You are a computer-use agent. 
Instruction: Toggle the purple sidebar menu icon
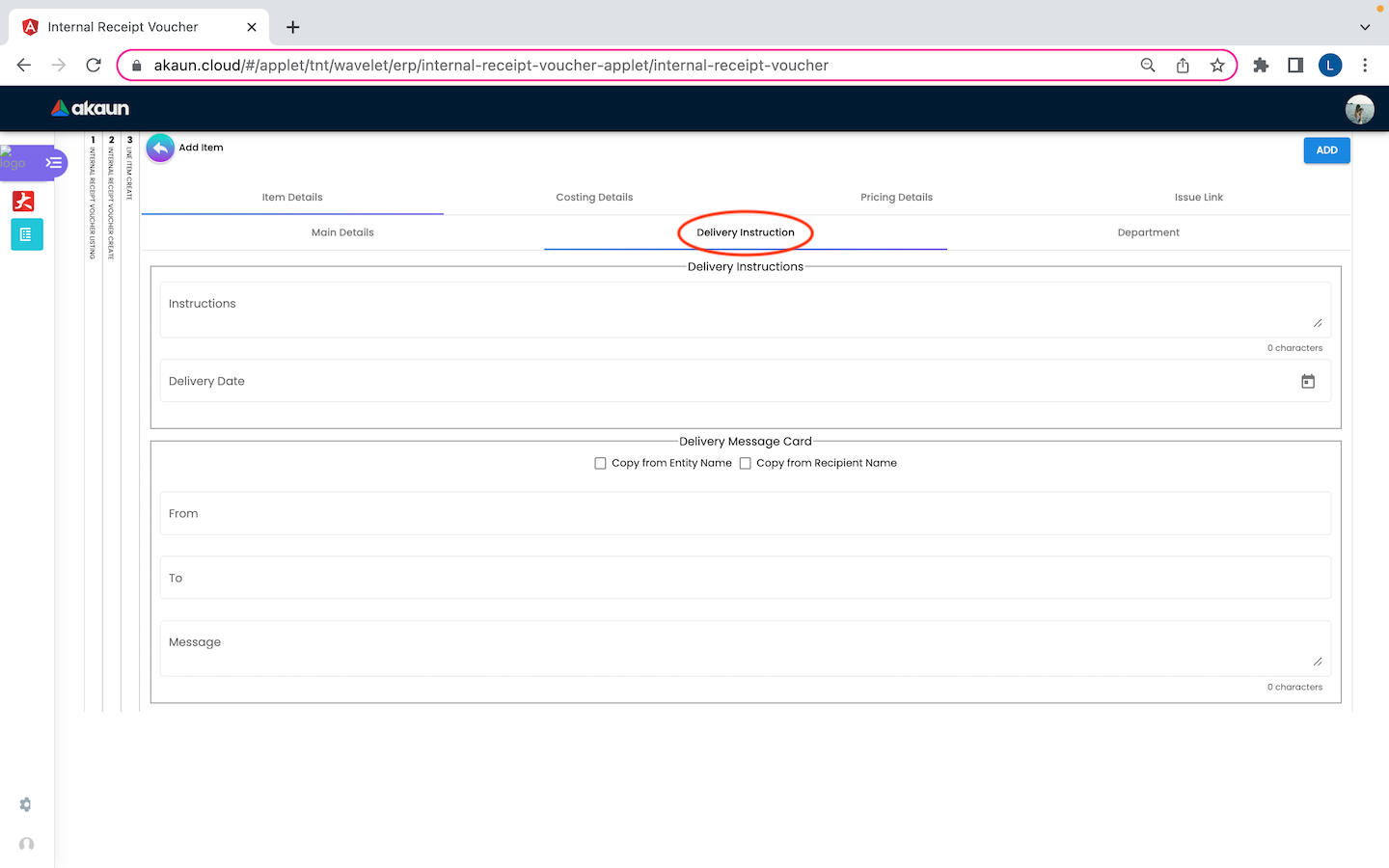coord(54,163)
